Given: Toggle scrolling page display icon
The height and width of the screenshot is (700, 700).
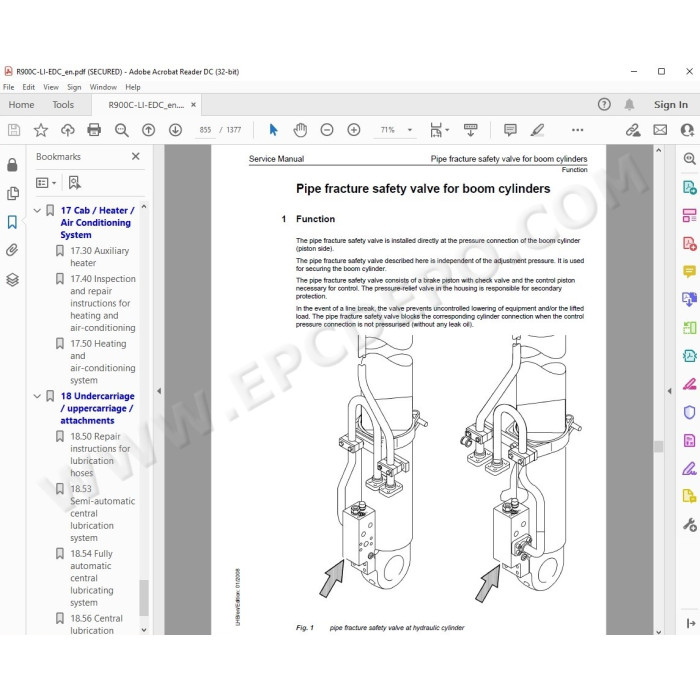Looking at the screenshot, I should 471,130.
